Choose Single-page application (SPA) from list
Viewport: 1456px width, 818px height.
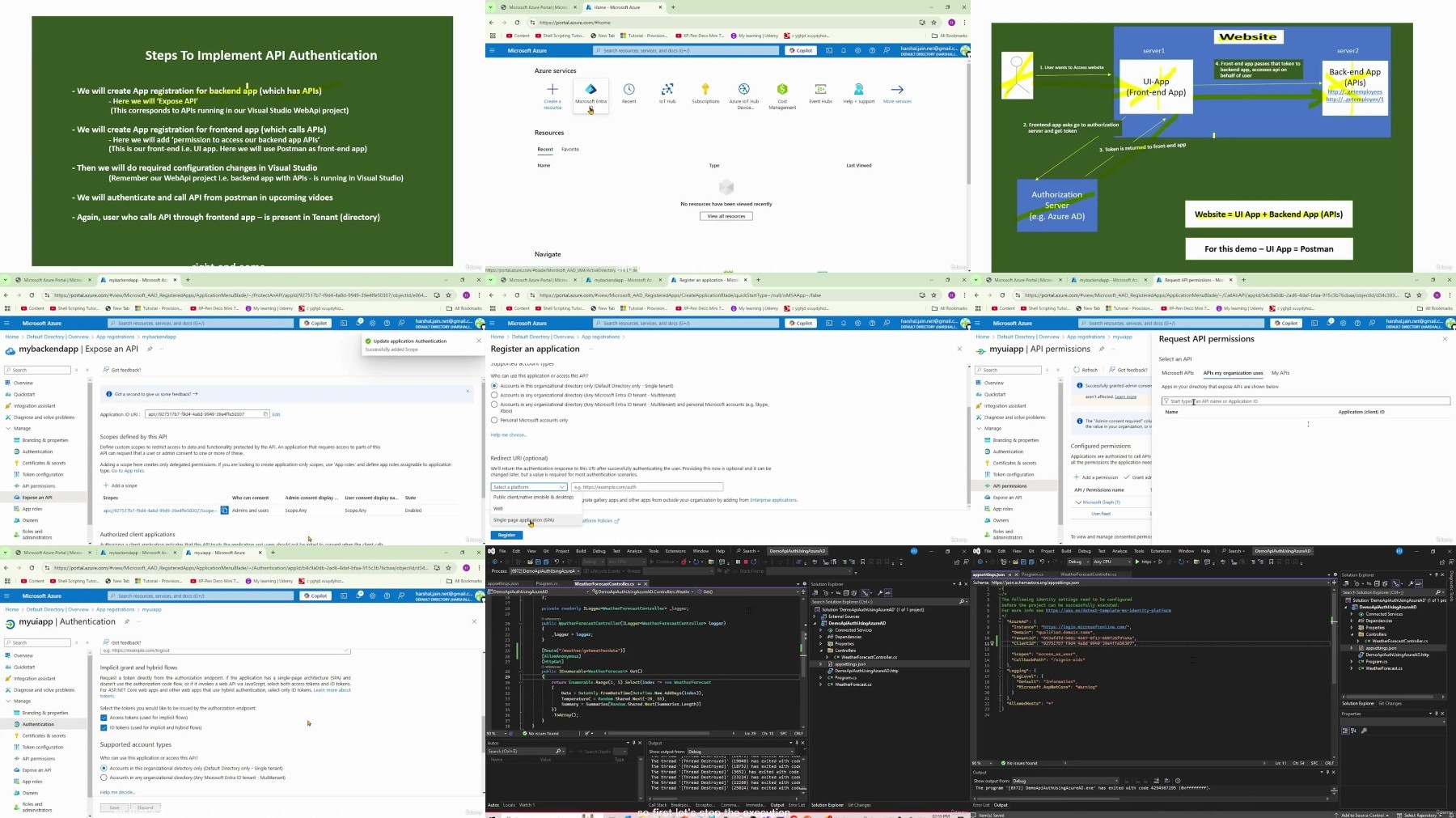point(523,520)
